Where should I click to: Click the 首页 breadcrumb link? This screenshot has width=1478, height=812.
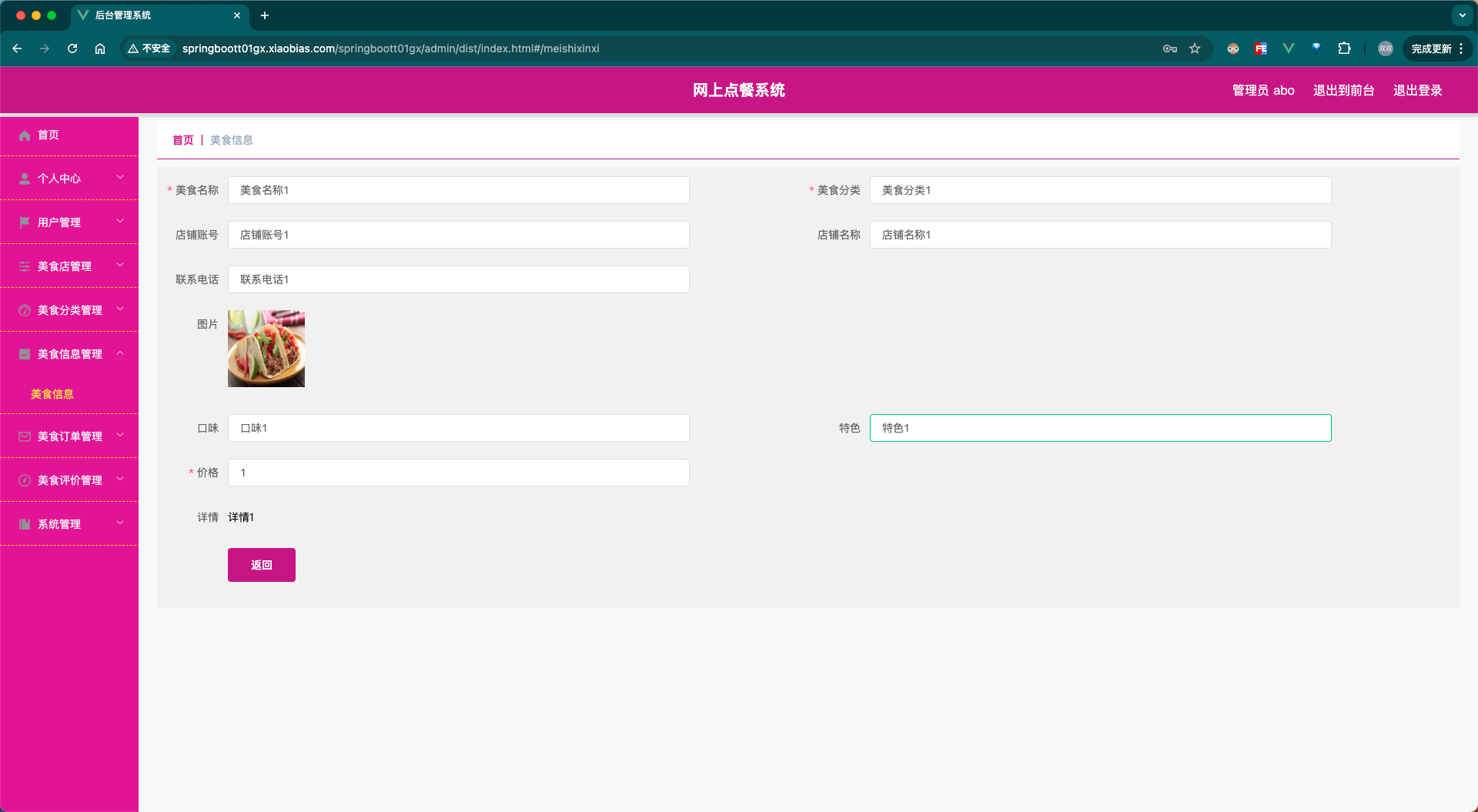[183, 140]
